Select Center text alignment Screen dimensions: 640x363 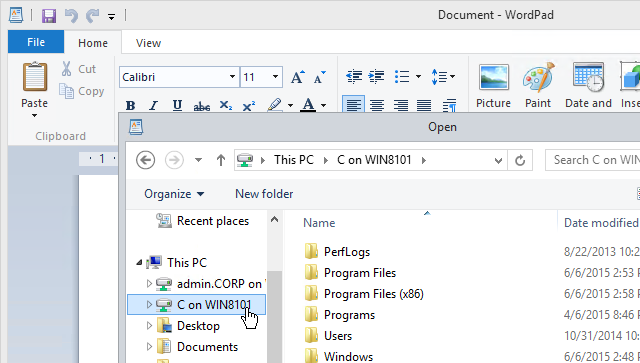(377, 105)
